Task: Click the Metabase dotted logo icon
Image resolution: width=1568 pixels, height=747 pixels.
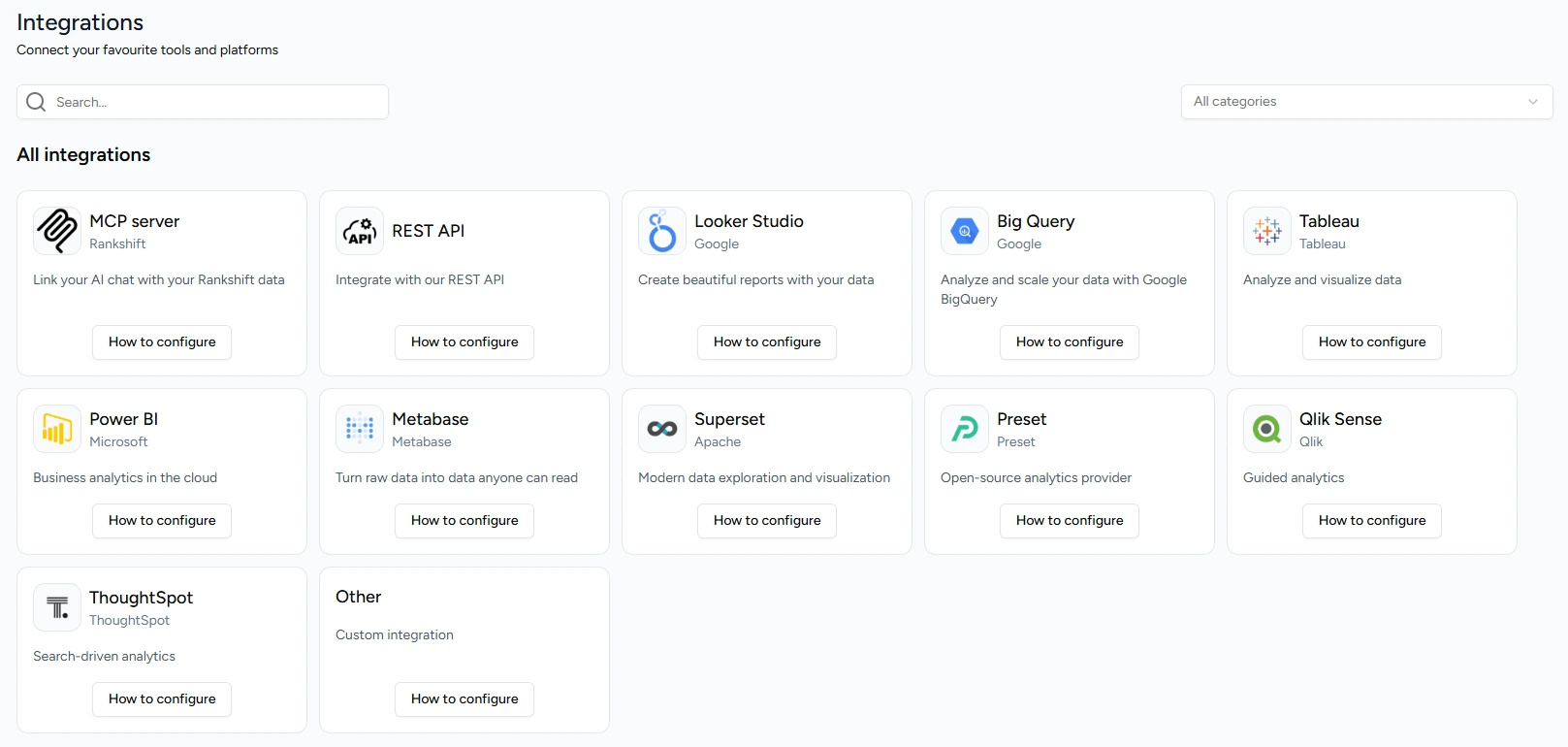Action: 360,429
